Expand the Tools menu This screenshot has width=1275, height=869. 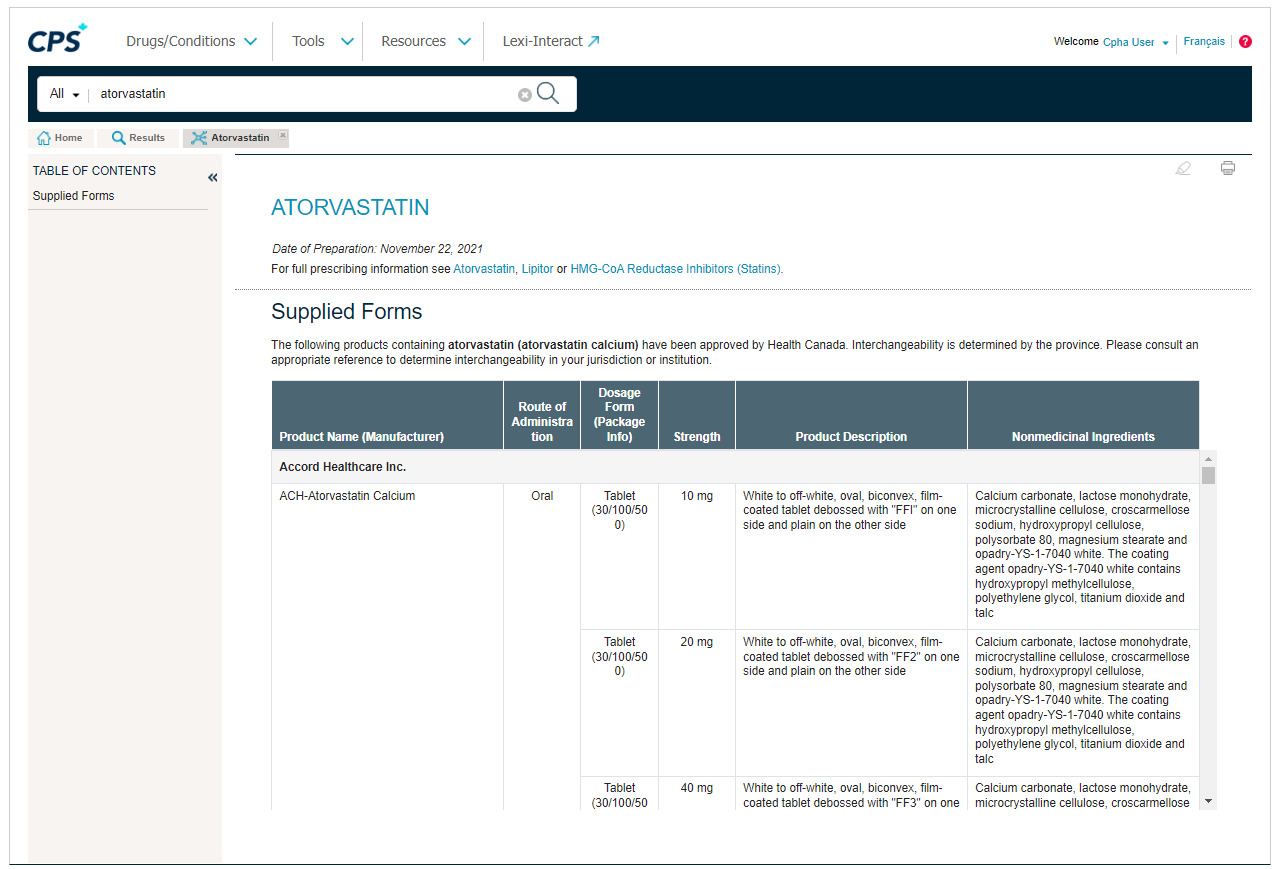(x=323, y=41)
